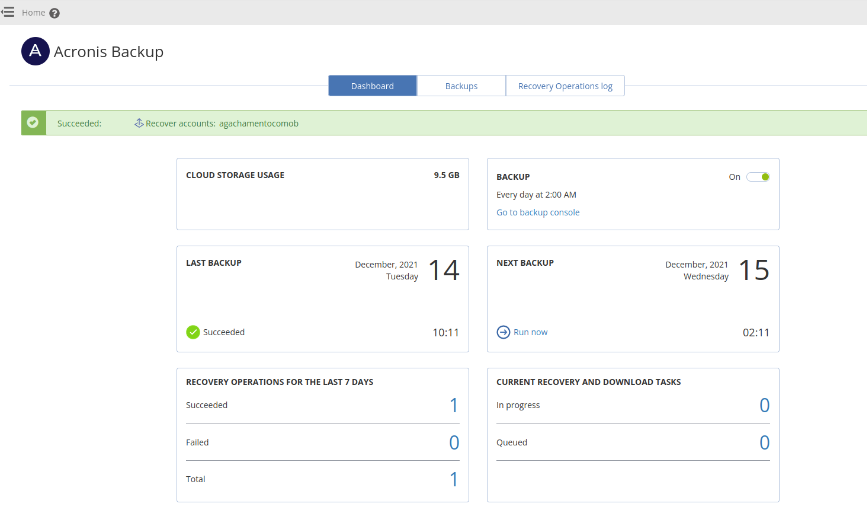Open the Go to backup console link
Image resolution: width=867 pixels, height=509 pixels.
538,212
